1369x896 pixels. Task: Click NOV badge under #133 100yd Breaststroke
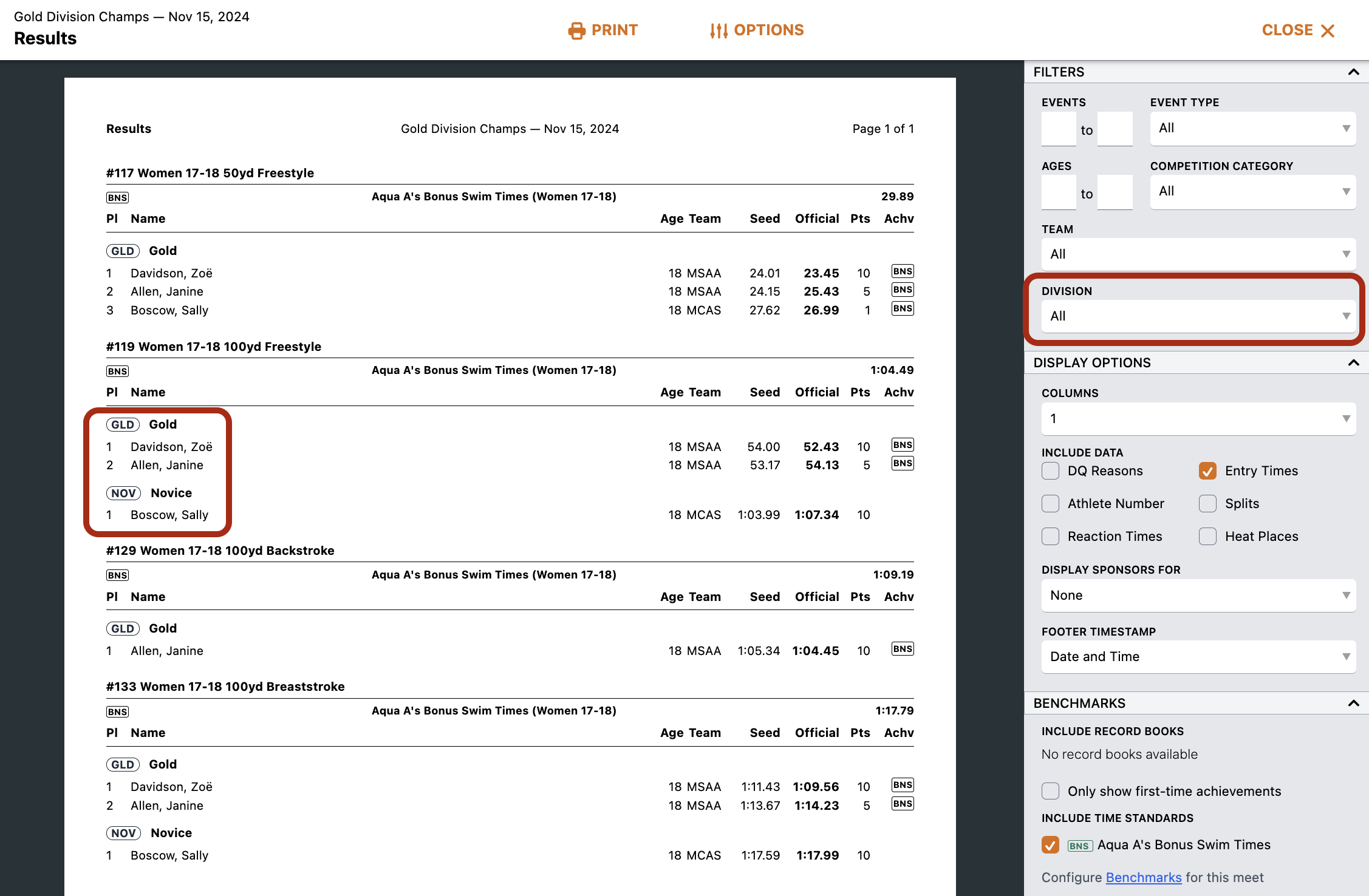coord(123,833)
